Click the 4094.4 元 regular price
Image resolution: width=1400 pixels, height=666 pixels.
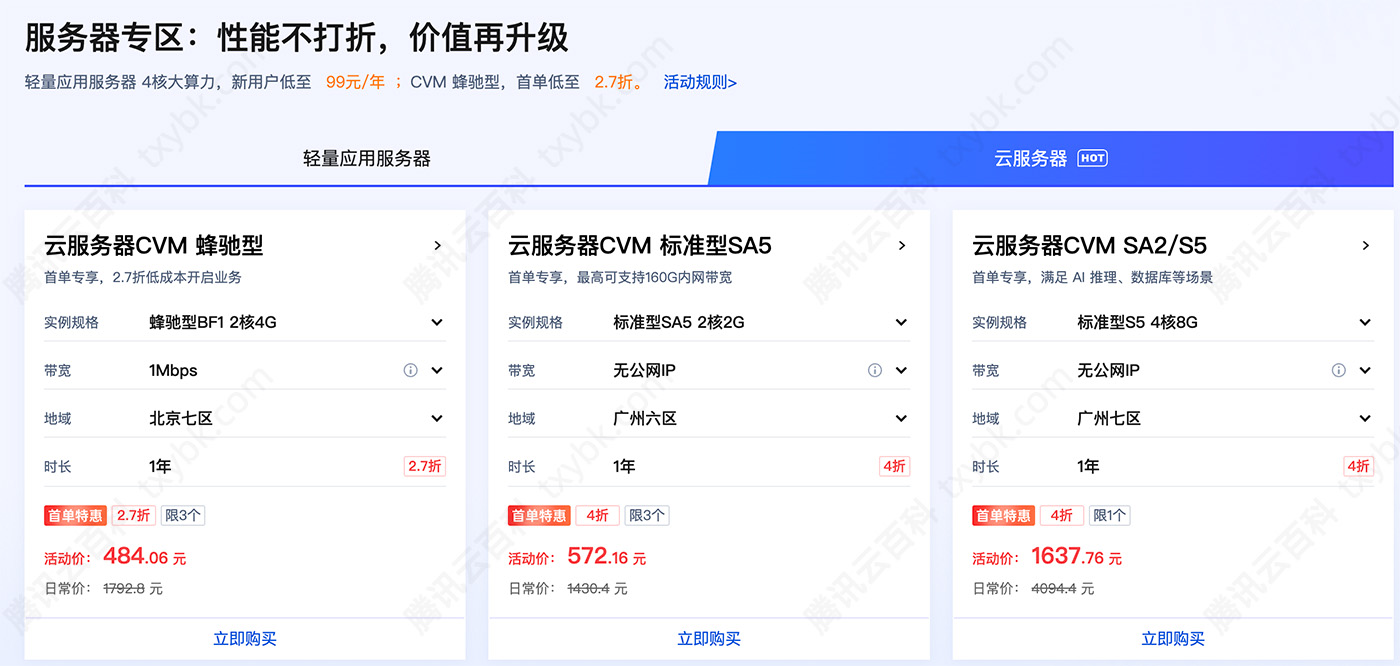(x=1062, y=589)
